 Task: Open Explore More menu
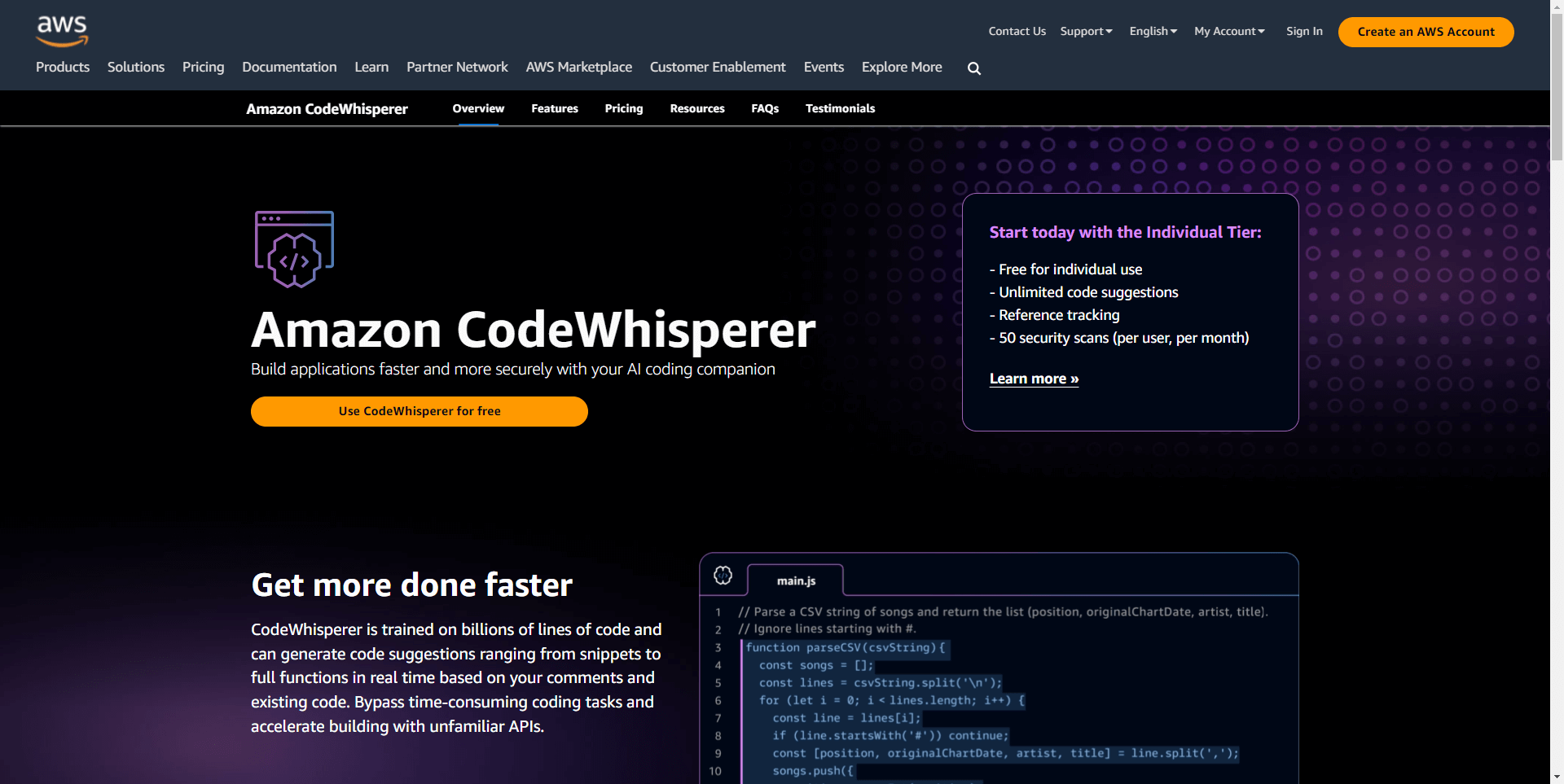pyautogui.click(x=902, y=67)
